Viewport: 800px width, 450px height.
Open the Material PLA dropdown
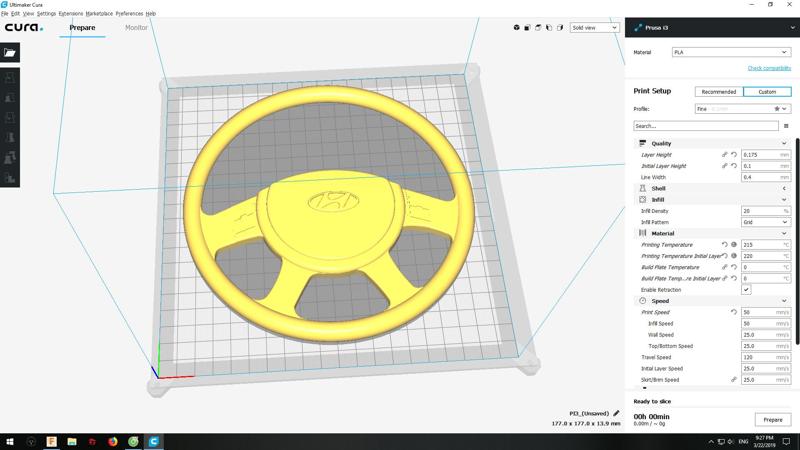[x=731, y=52]
